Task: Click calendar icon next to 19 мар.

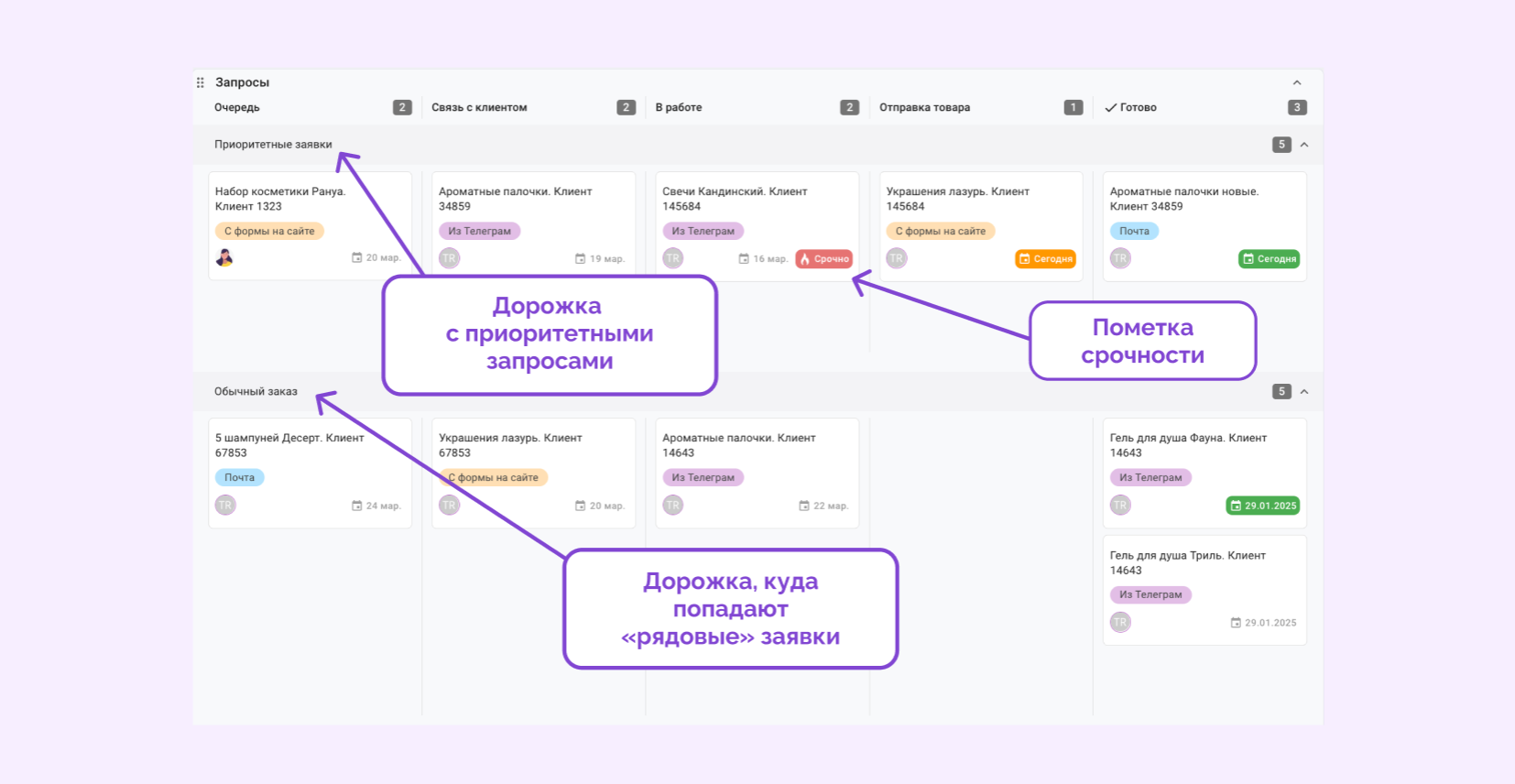Action: pyautogui.click(x=580, y=259)
